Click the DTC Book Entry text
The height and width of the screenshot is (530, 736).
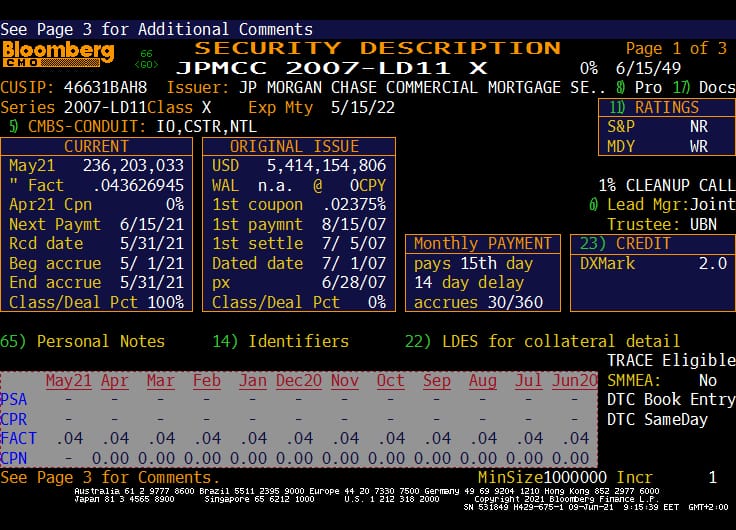[x=671, y=399]
